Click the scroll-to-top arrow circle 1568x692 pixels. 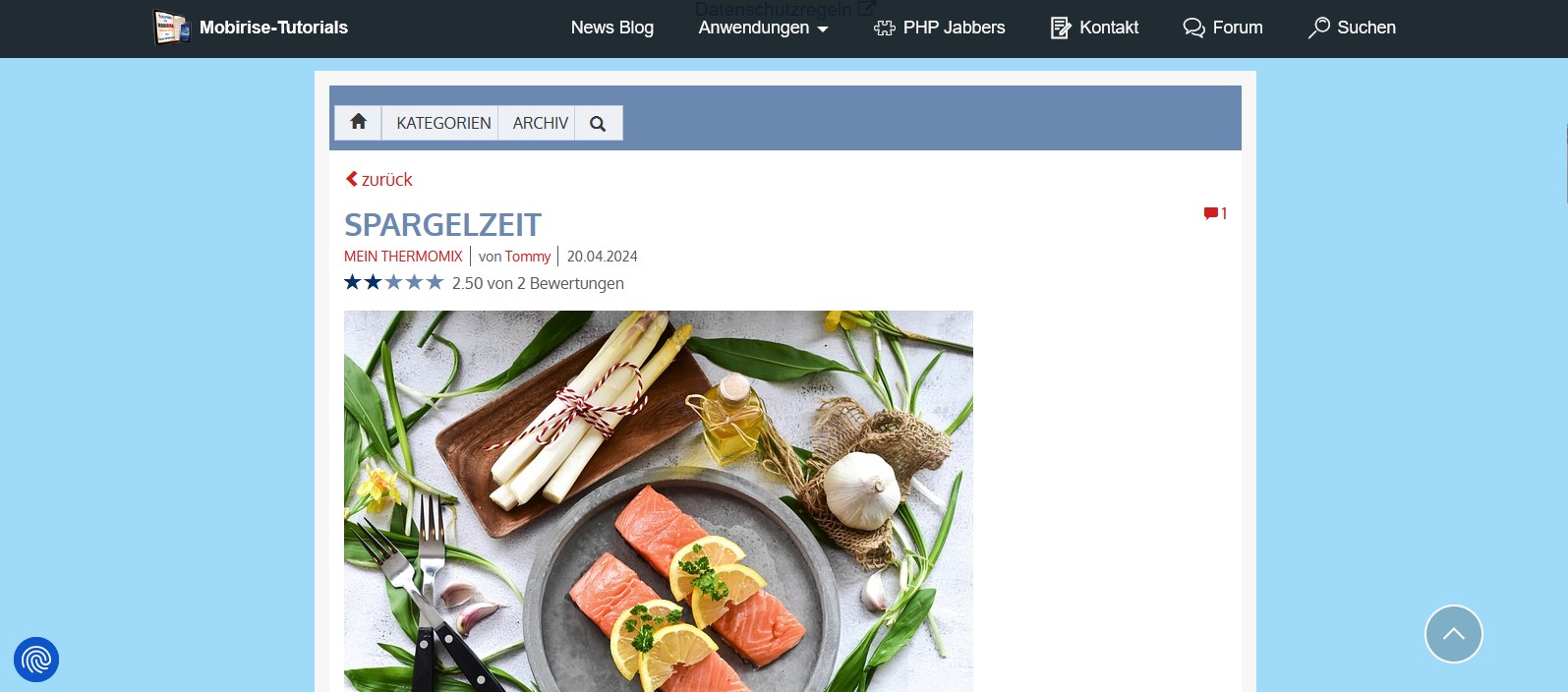coord(1453,634)
